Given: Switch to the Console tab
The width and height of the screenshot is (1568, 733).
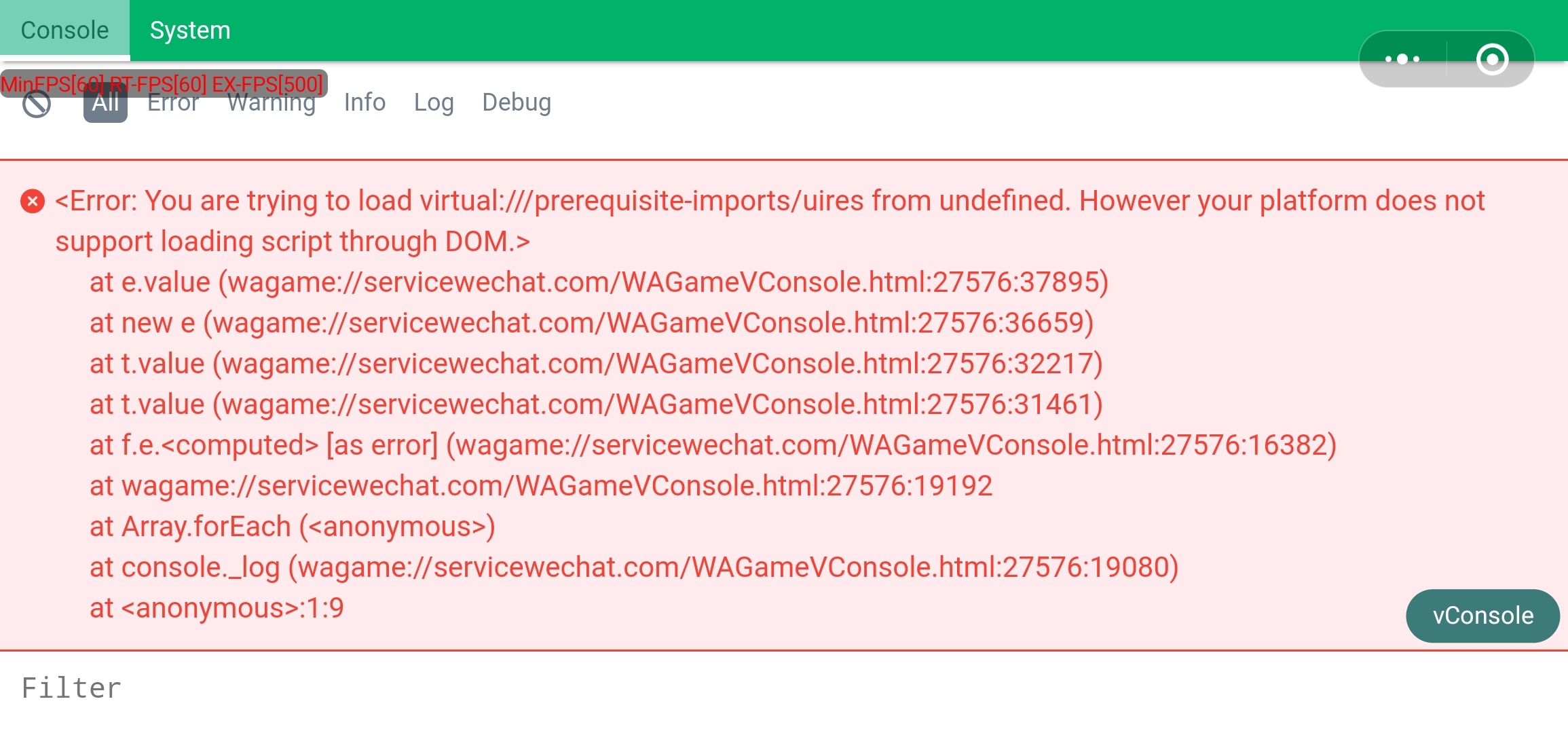Looking at the screenshot, I should [64, 31].
